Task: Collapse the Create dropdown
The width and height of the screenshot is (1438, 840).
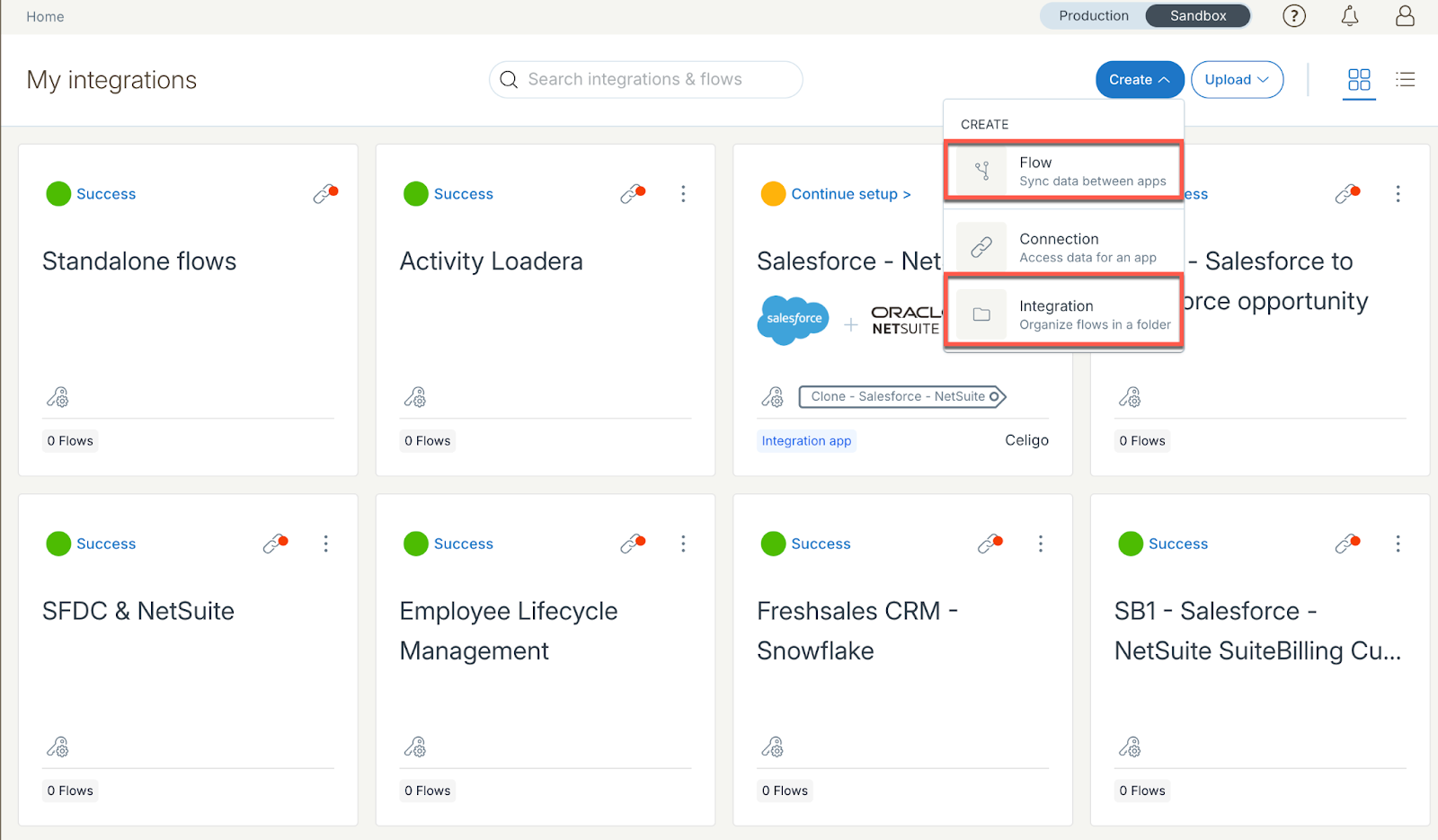Action: 1140,79
